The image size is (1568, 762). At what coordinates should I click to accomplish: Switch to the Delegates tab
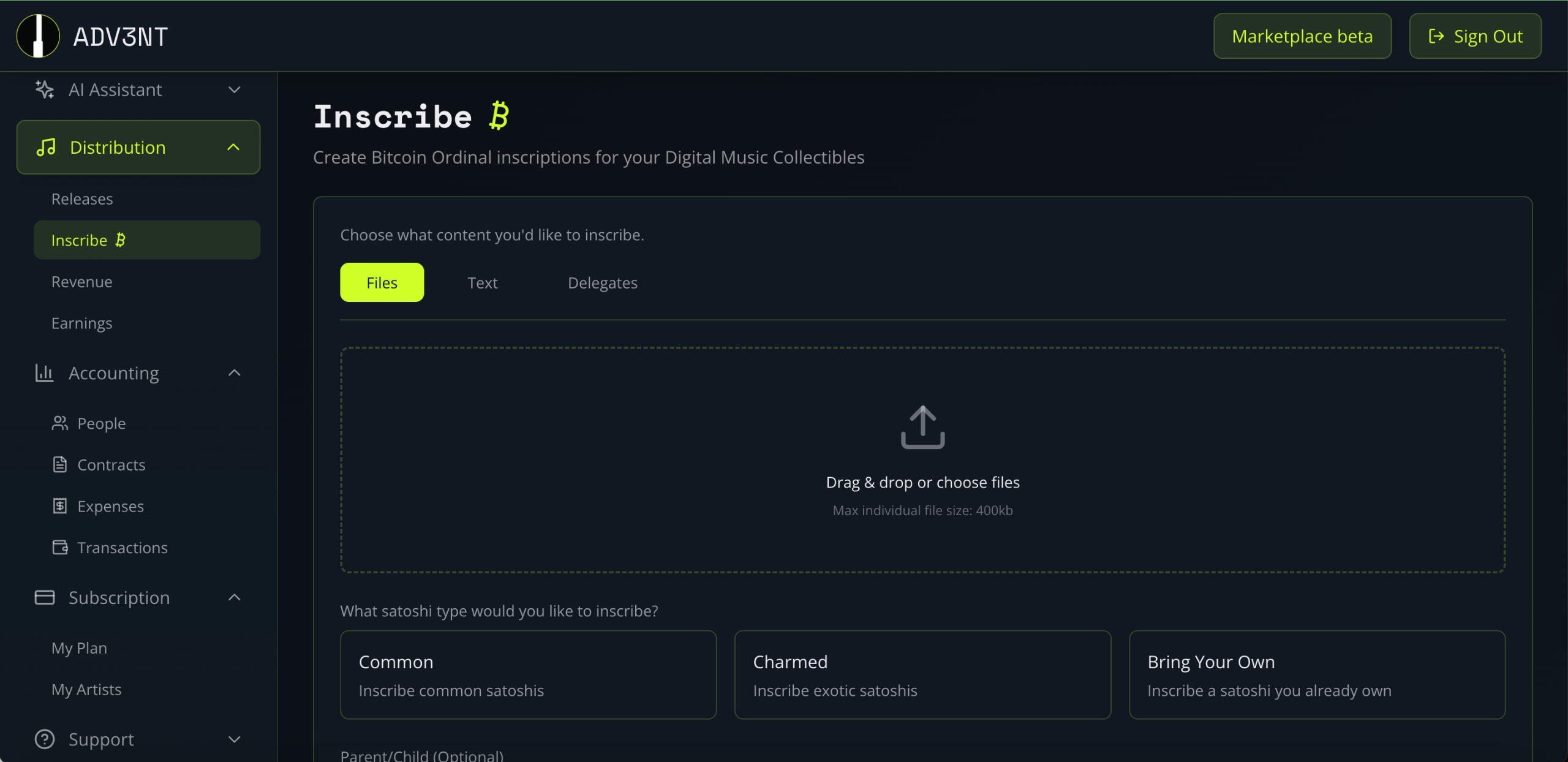(602, 282)
